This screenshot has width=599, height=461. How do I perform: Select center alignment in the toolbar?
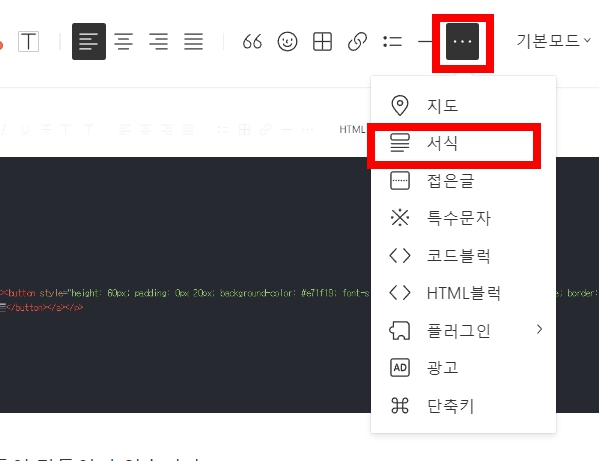pos(123,41)
